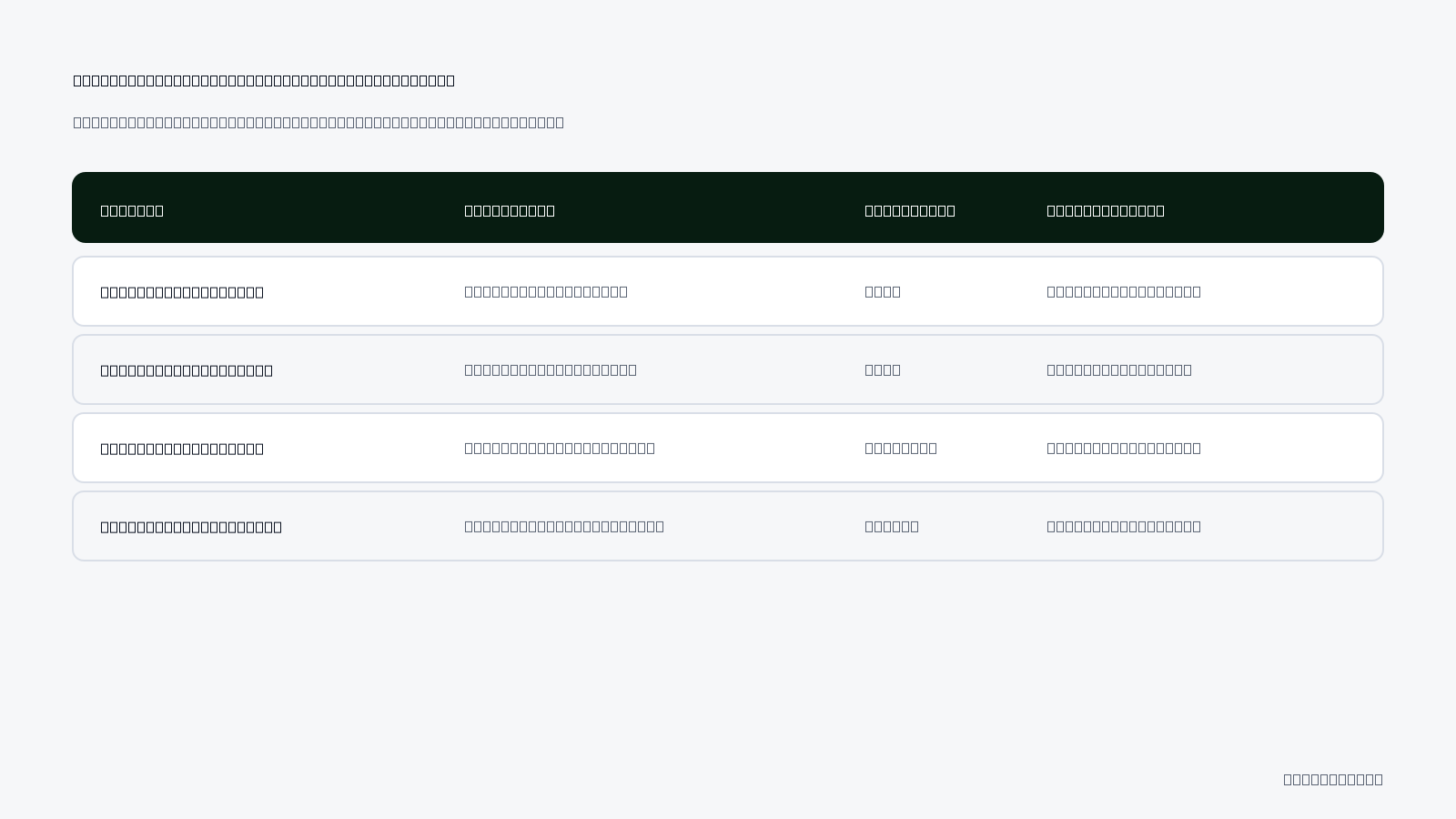This screenshot has height=819, width=1456.
Task: Select the first column header in dark bar
Action: tap(132, 210)
